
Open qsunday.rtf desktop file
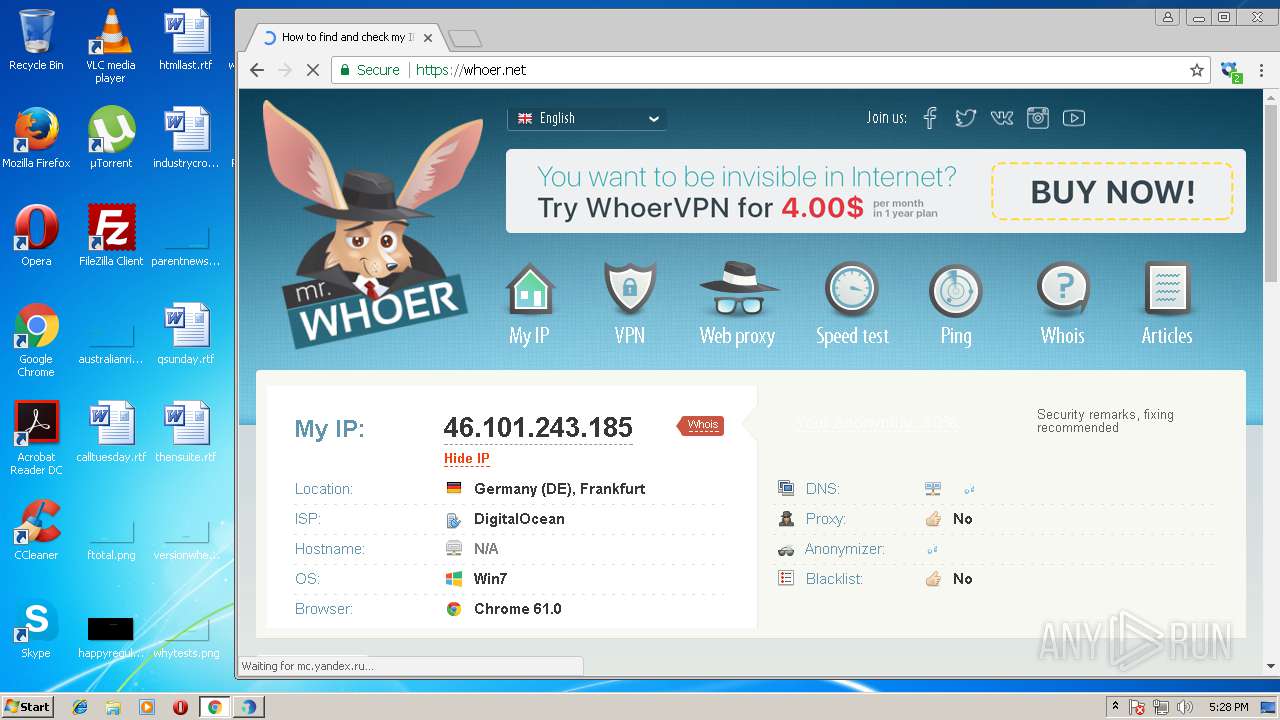[x=186, y=333]
